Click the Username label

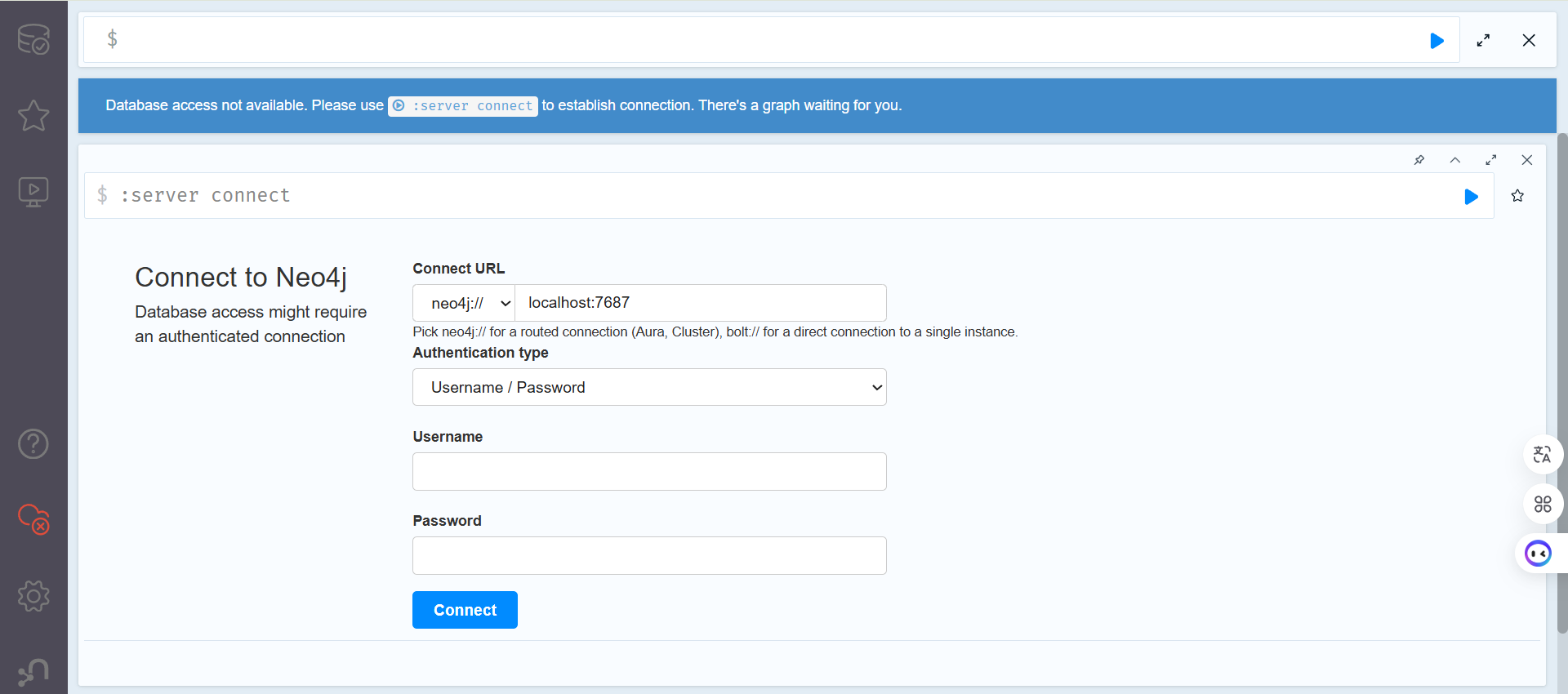click(x=448, y=437)
